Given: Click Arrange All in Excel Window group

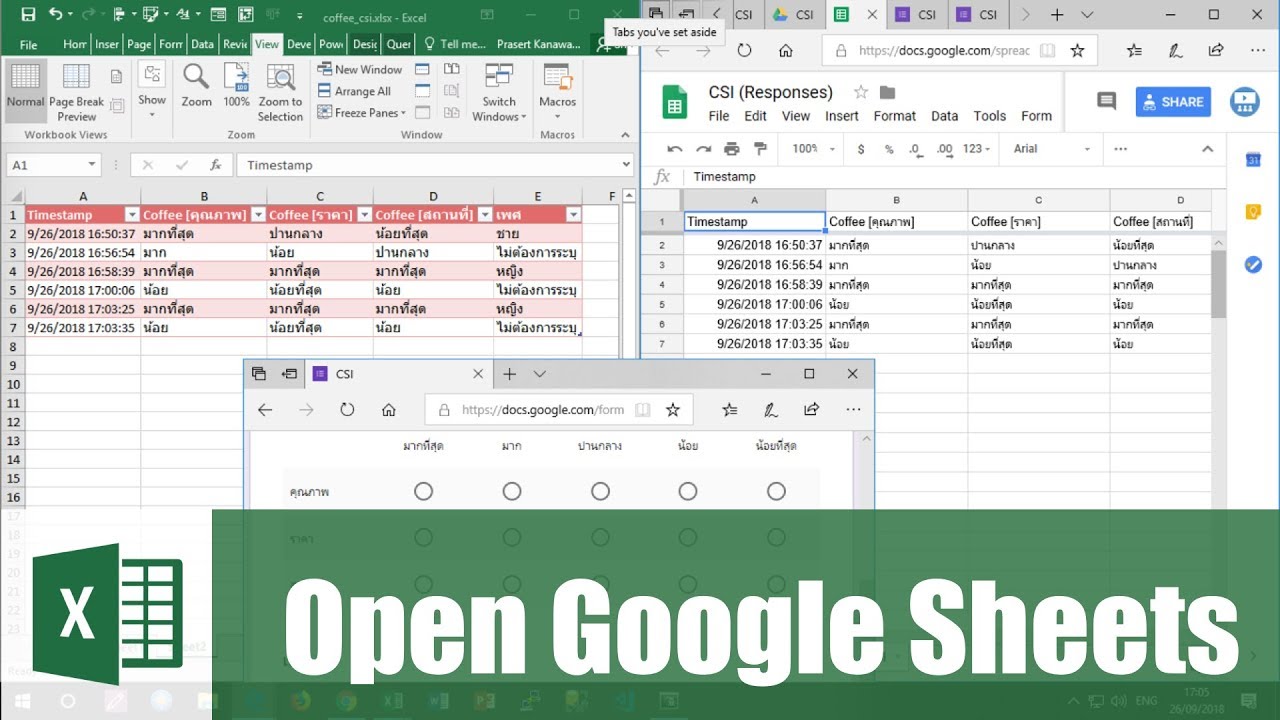Looking at the screenshot, I should pos(355,91).
